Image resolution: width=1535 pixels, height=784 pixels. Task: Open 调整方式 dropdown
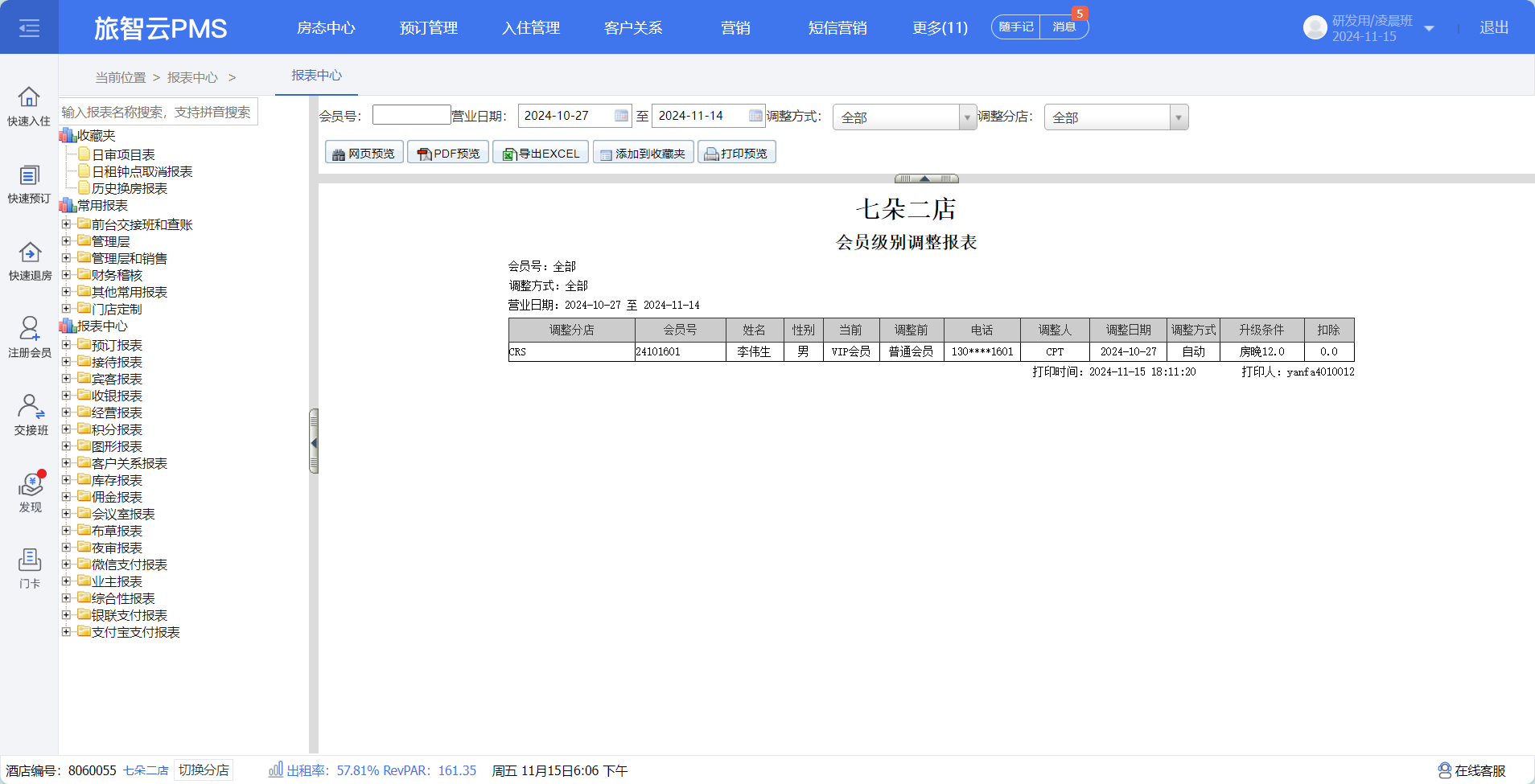(x=904, y=117)
